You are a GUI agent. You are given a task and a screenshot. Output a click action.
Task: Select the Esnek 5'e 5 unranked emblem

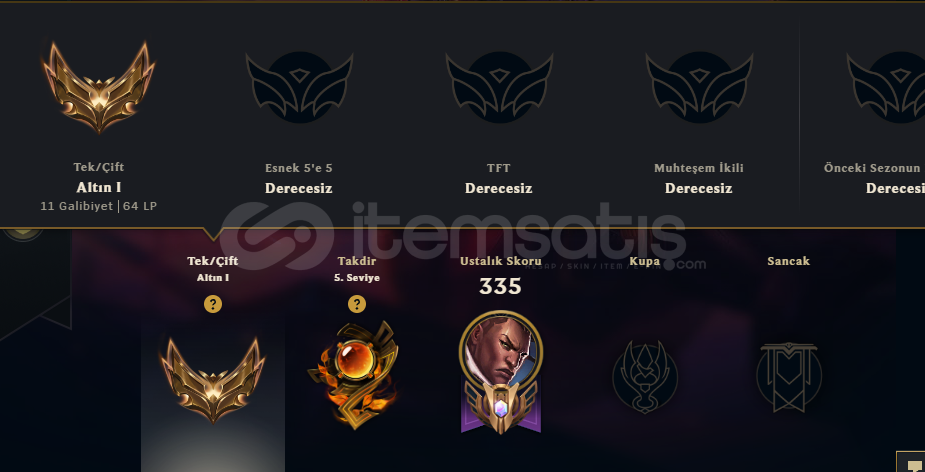pos(299,87)
